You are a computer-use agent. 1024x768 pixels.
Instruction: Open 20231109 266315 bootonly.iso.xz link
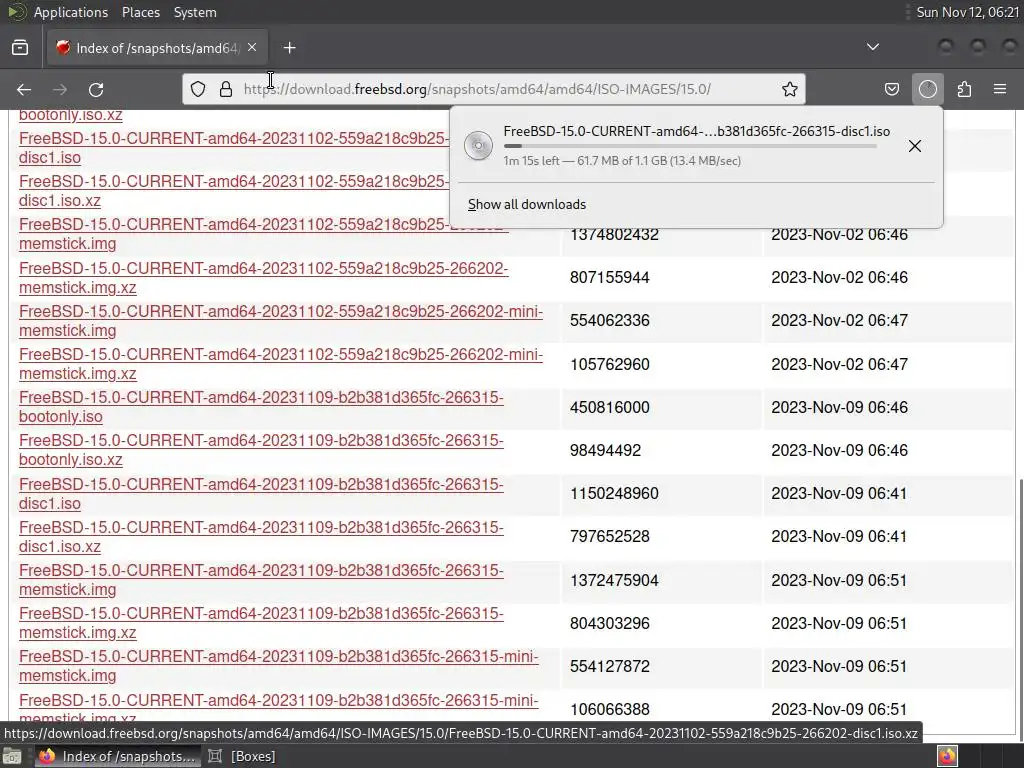[261, 450]
